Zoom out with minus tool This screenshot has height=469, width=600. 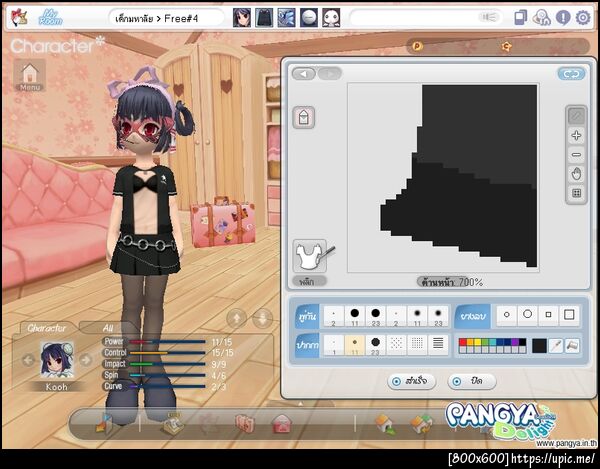click(x=576, y=155)
